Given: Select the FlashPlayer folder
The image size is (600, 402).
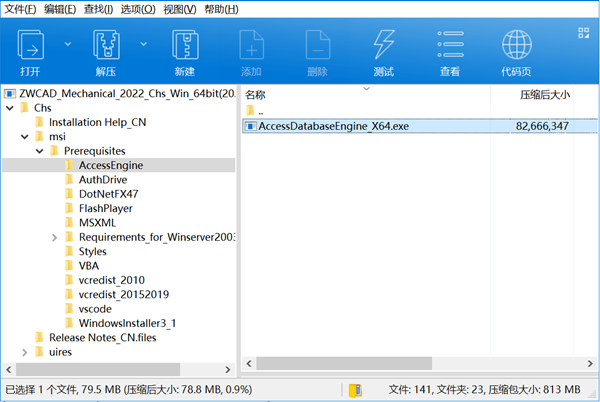Looking at the screenshot, I should [x=98, y=208].
